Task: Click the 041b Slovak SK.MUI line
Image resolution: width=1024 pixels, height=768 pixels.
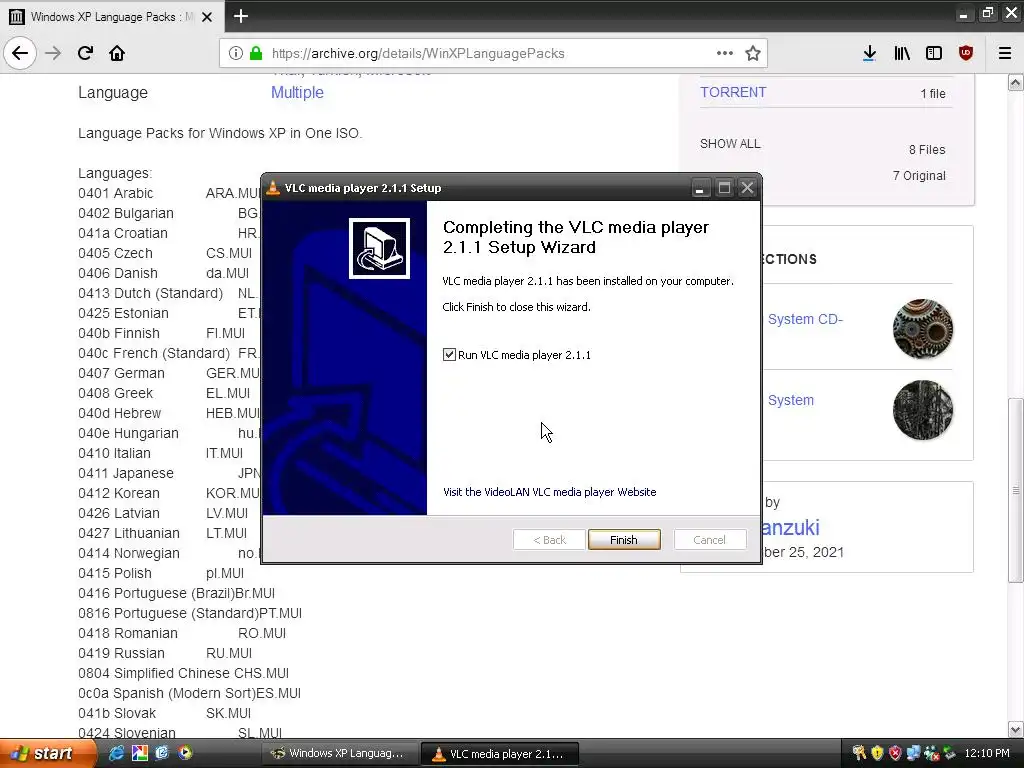Action: (165, 713)
